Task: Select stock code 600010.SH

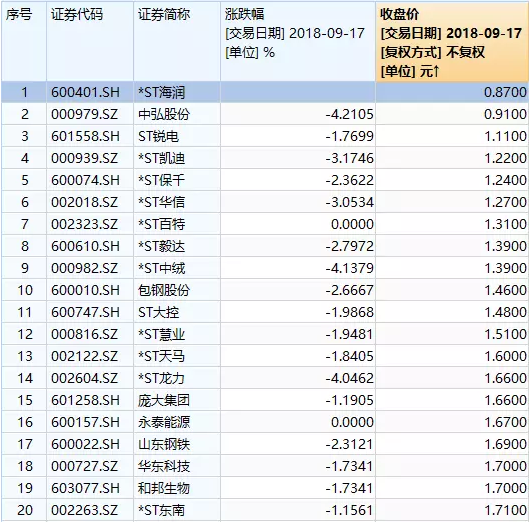Action: (x=85, y=290)
